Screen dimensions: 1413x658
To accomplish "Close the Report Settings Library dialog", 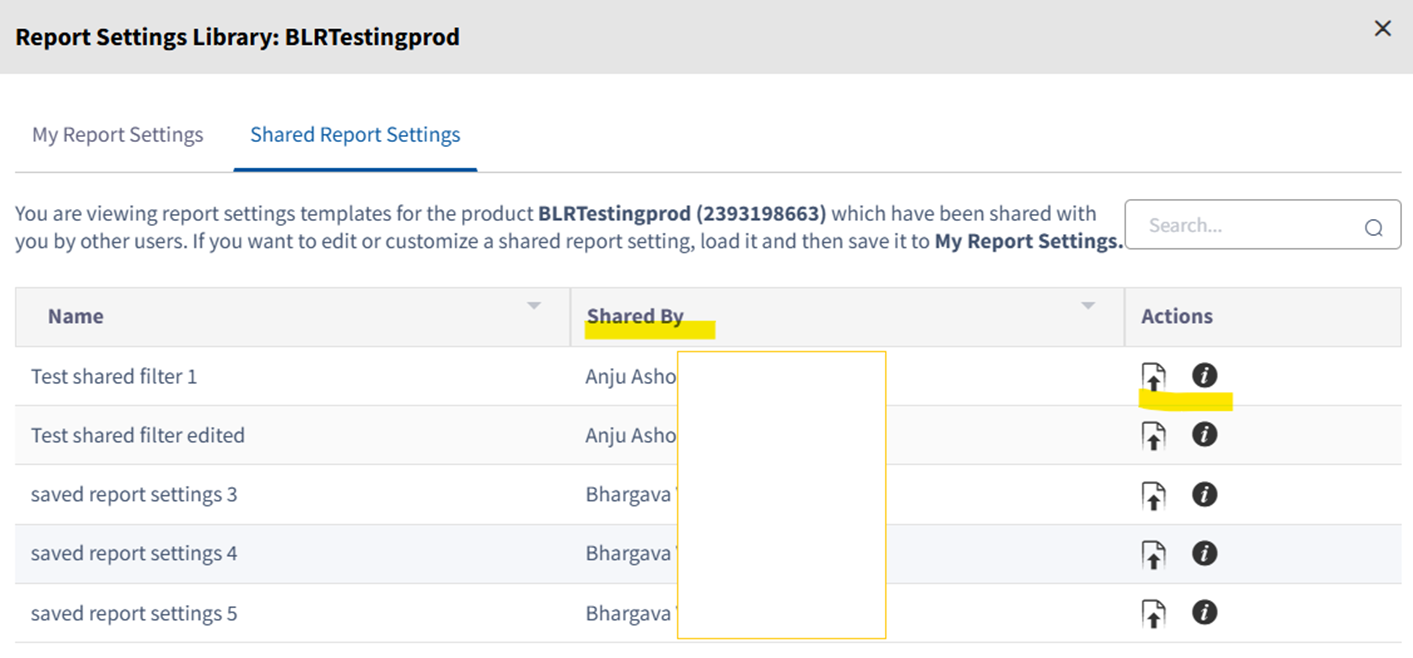I will pos(1383,29).
